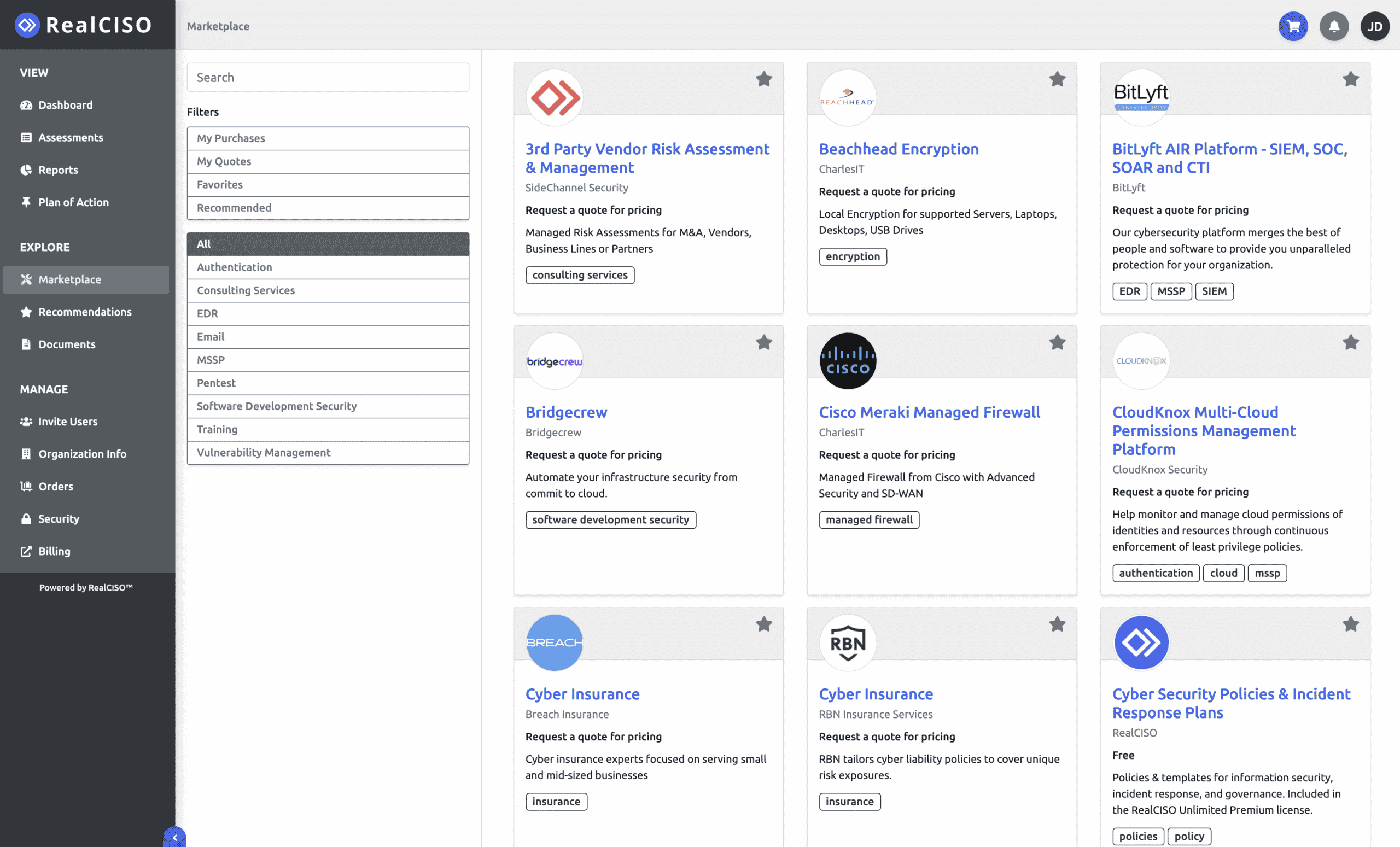The height and width of the screenshot is (847, 1400).
Task: Open the shopping cart icon
Action: (x=1293, y=26)
